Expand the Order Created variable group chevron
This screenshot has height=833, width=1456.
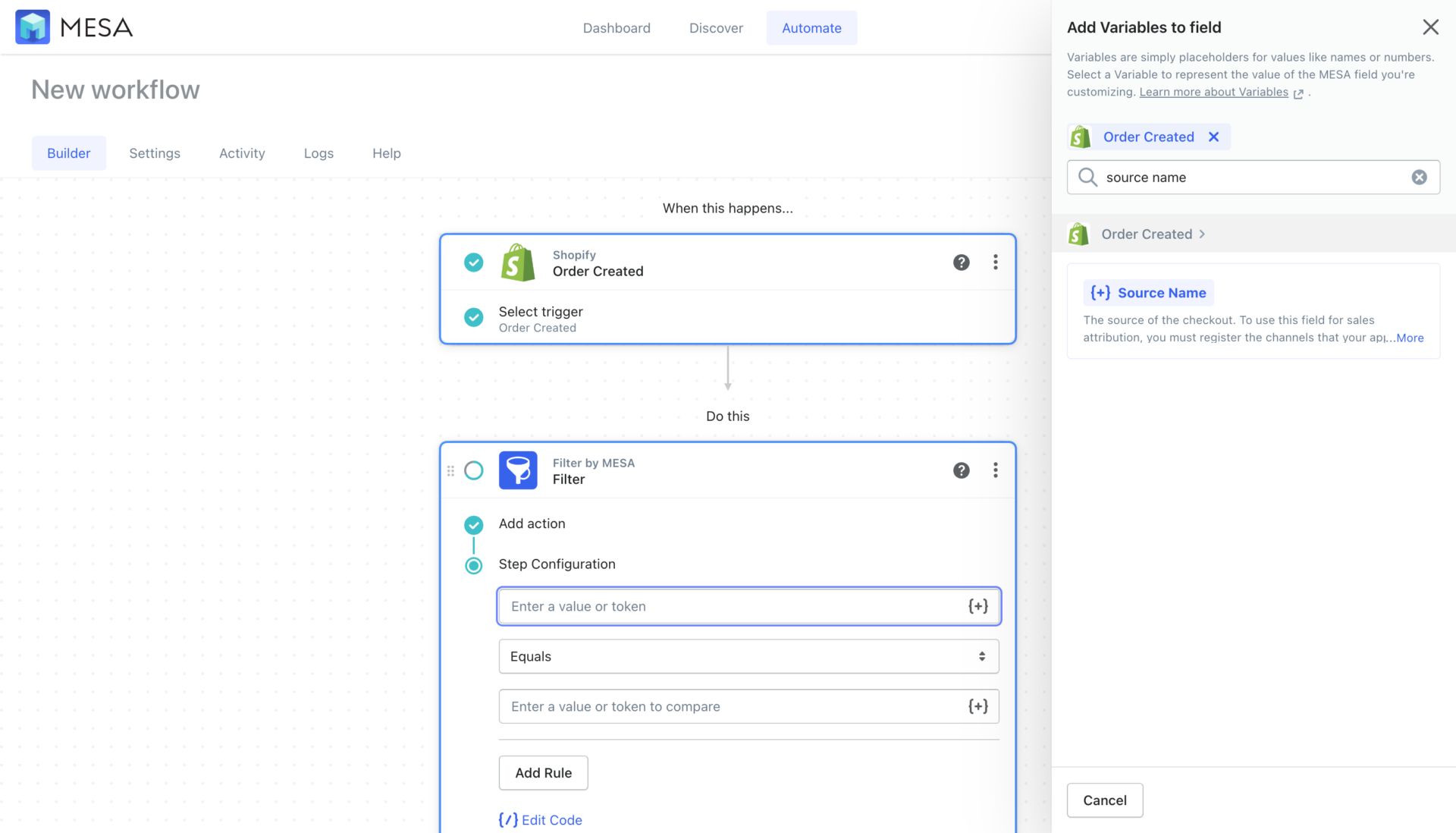coord(1203,234)
